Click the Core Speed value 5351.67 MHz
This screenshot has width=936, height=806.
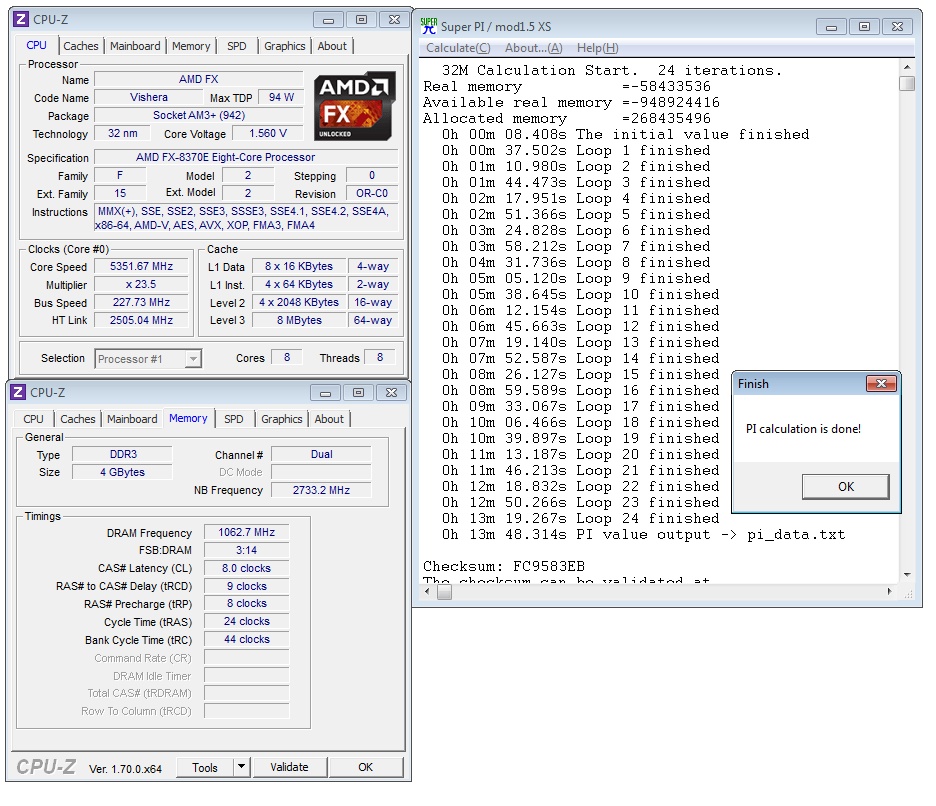pyautogui.click(x=141, y=266)
